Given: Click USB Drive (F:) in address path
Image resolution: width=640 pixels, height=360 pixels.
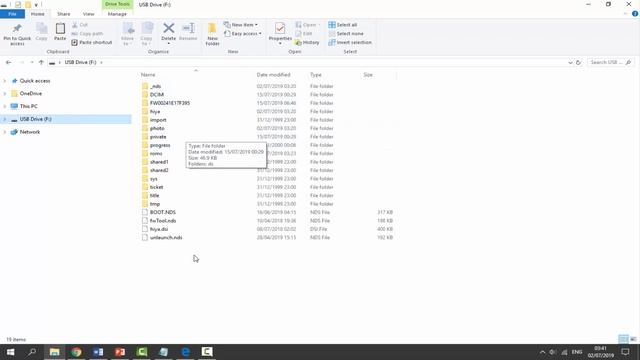Looking at the screenshot, I should click(80, 62).
